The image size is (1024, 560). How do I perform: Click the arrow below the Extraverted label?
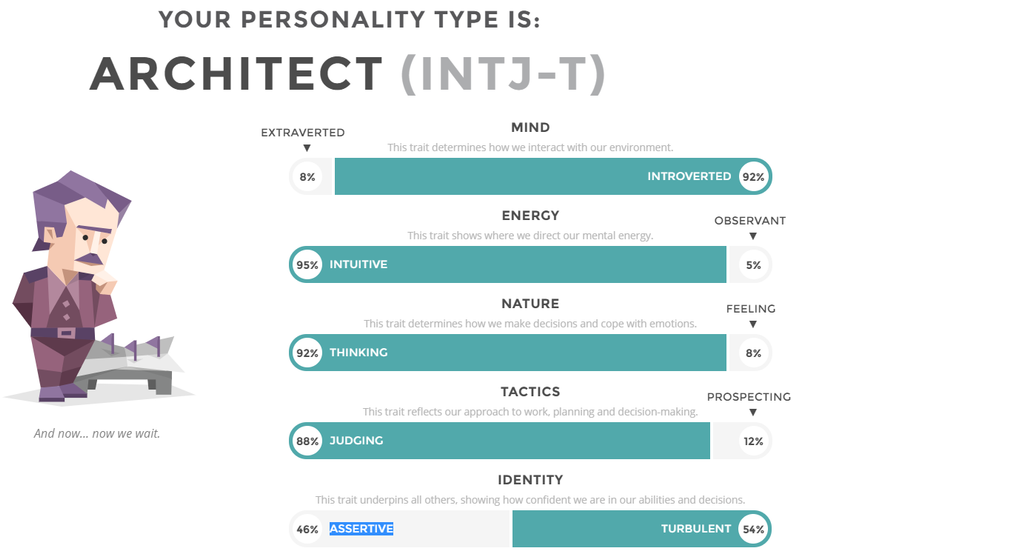[x=306, y=148]
